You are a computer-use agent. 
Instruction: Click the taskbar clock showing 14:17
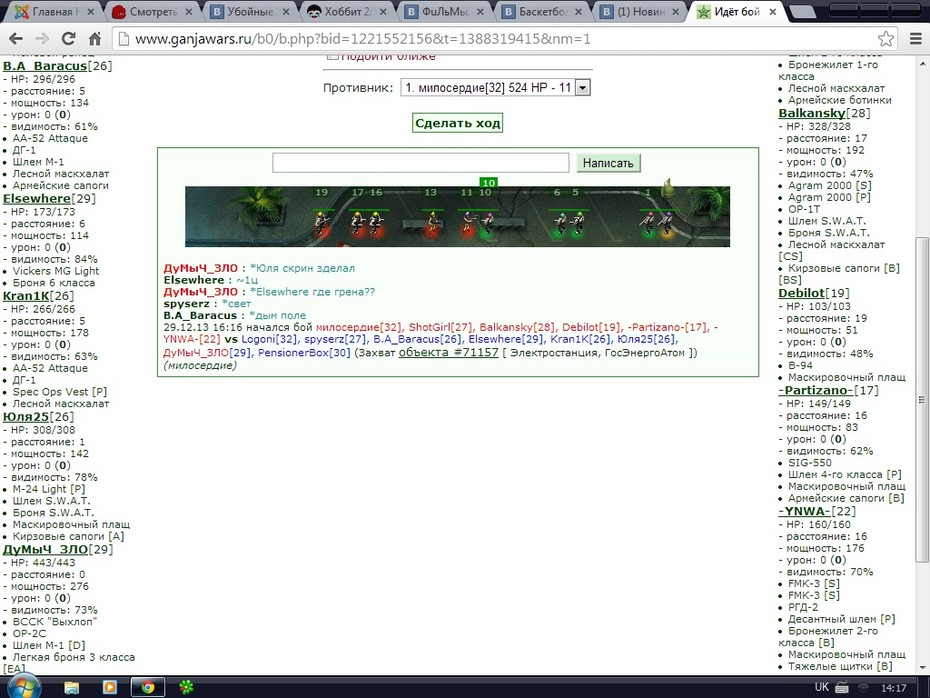click(893, 688)
